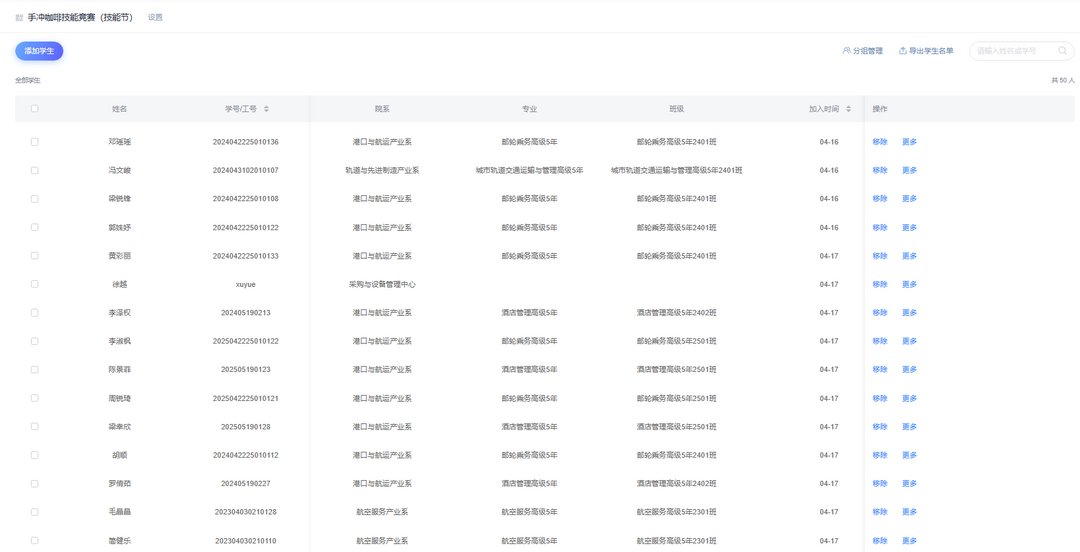Open 更多 for ID 2024042225010108
Viewport: 1080px width, 552px height.
[909, 198]
